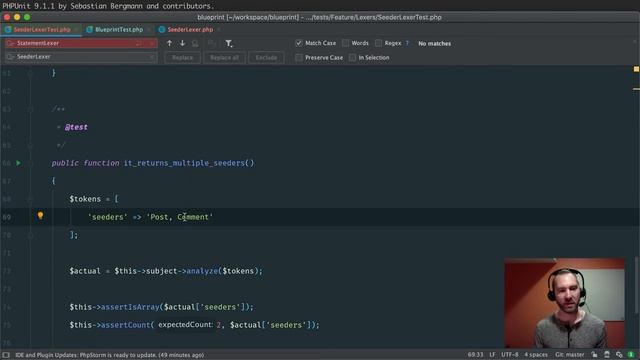
Task: Click the Replace button
Action: coord(182,58)
